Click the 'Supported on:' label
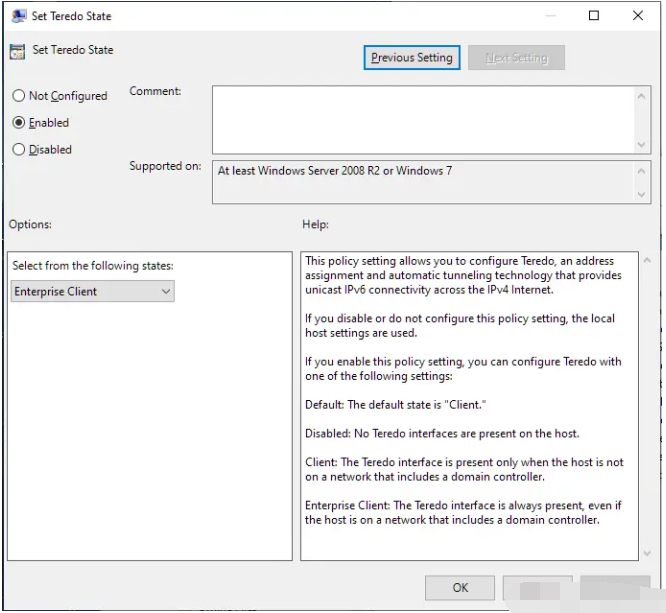666x613 pixels. (x=165, y=166)
